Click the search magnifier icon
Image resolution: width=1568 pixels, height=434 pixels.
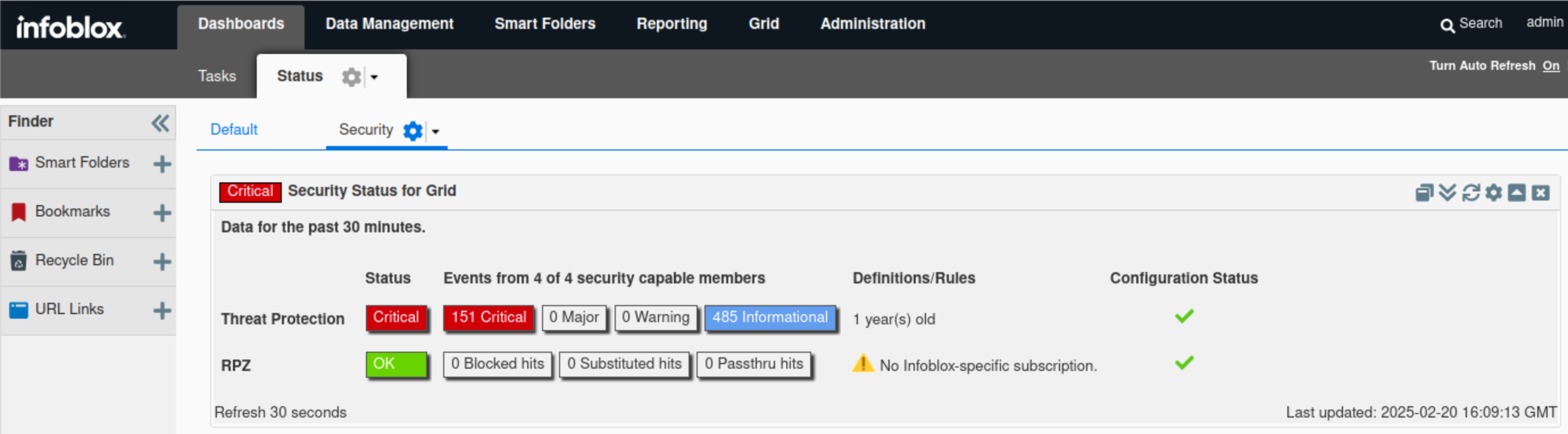pyautogui.click(x=1447, y=25)
